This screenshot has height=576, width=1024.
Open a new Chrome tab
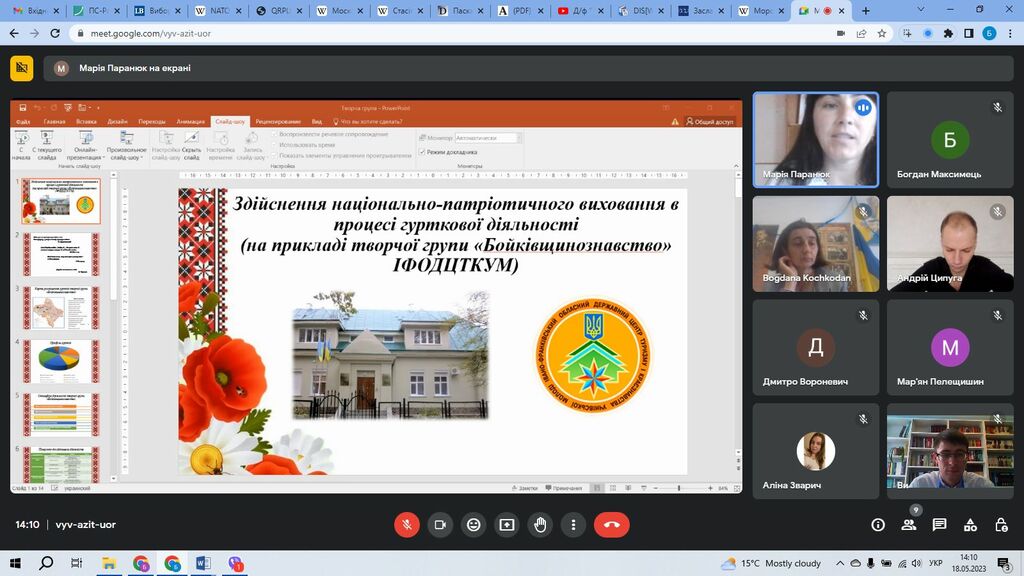pos(866,11)
